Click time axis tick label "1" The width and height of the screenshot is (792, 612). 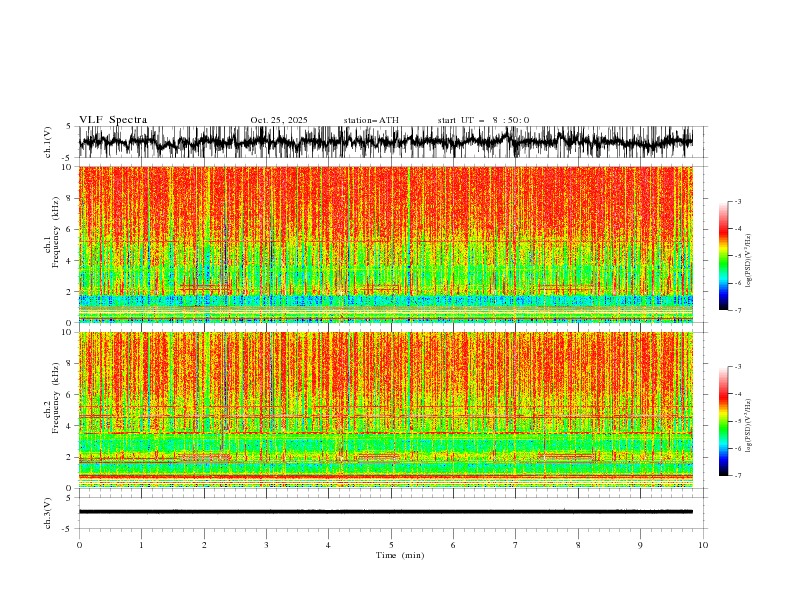coord(141,545)
